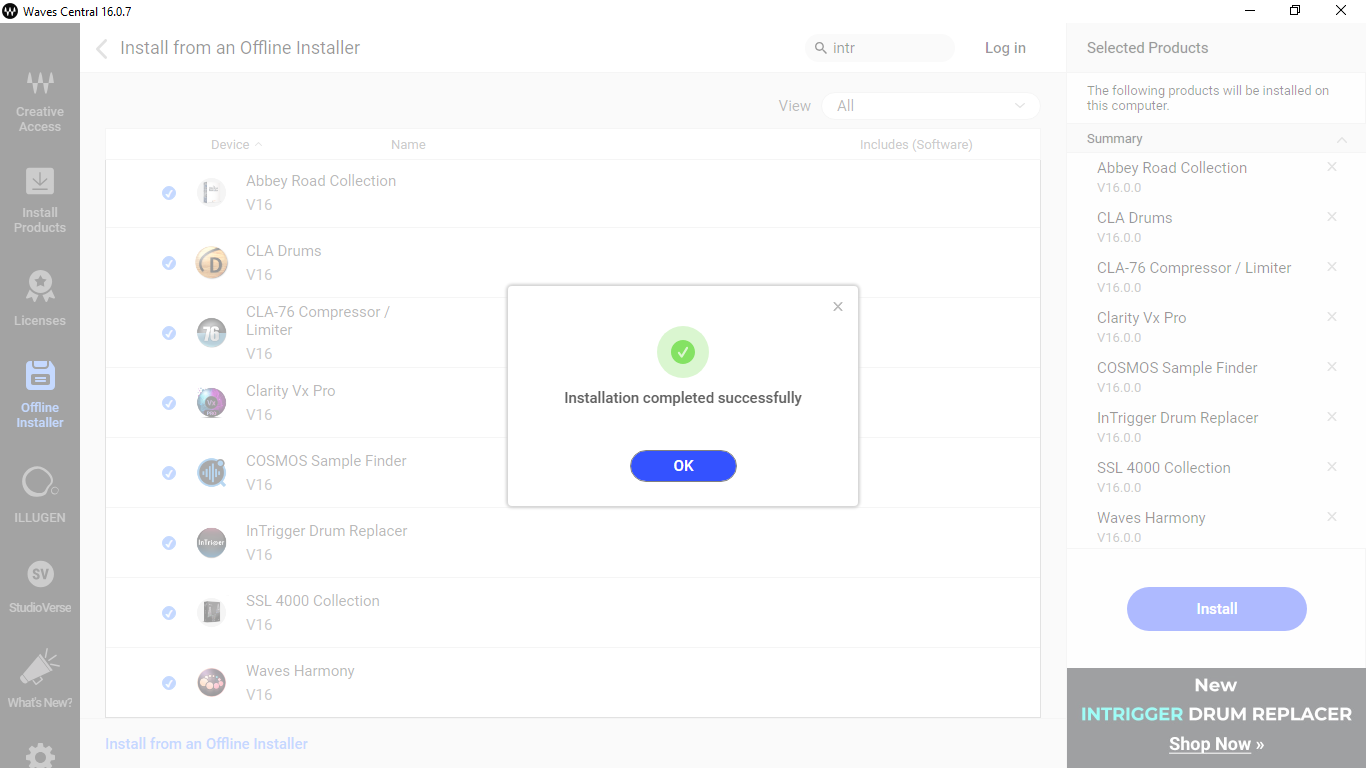
Task: Remove InTrigger Drum Replacer from summary
Action: pos(1332,417)
